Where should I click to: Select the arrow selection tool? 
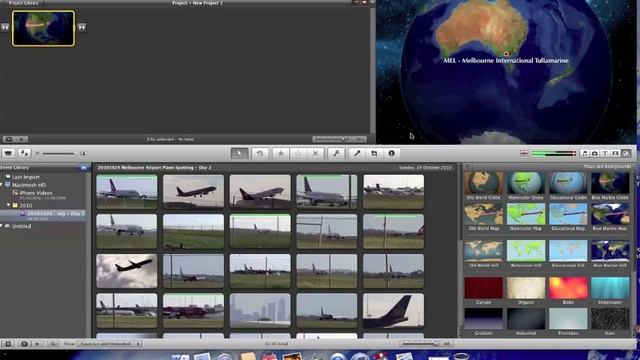[x=239, y=153]
